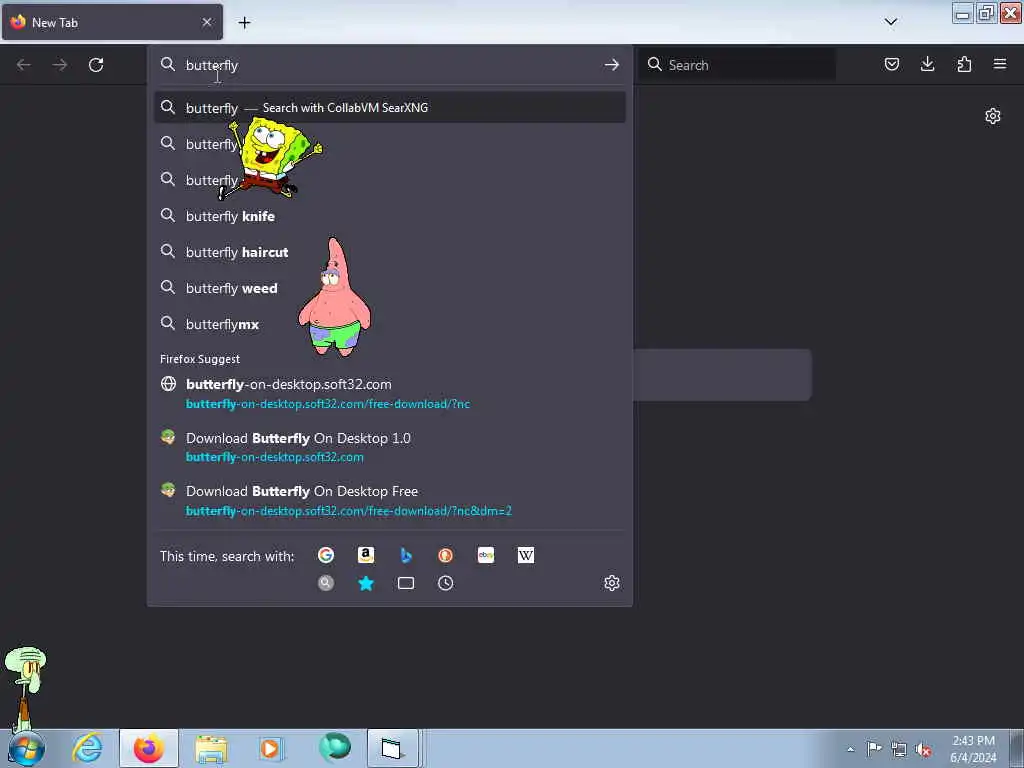Click the muted volume tray icon
The height and width of the screenshot is (768, 1024).
923,749
